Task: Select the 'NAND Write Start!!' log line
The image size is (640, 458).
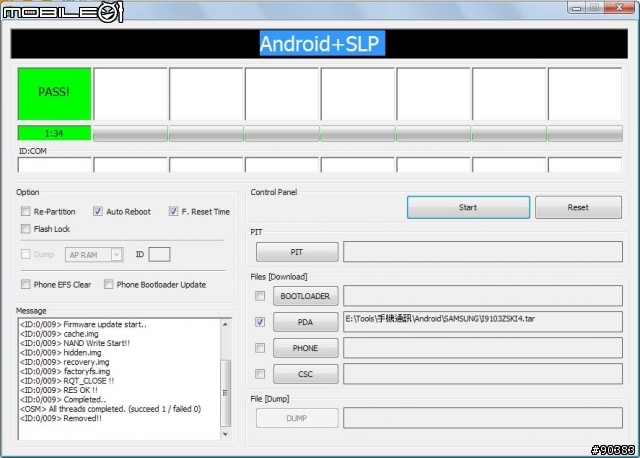Action: click(x=75, y=343)
